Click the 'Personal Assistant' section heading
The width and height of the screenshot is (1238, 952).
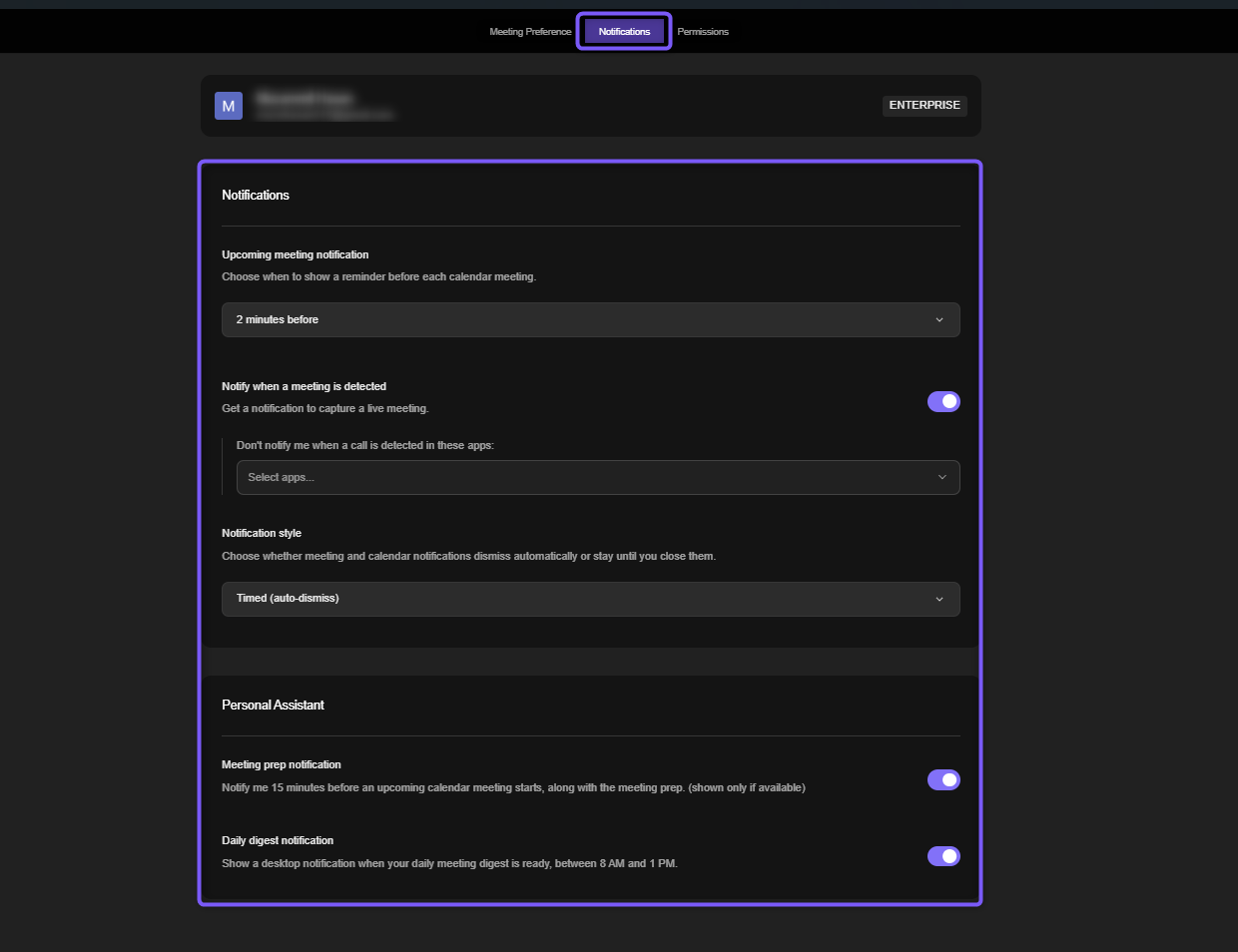tap(273, 706)
